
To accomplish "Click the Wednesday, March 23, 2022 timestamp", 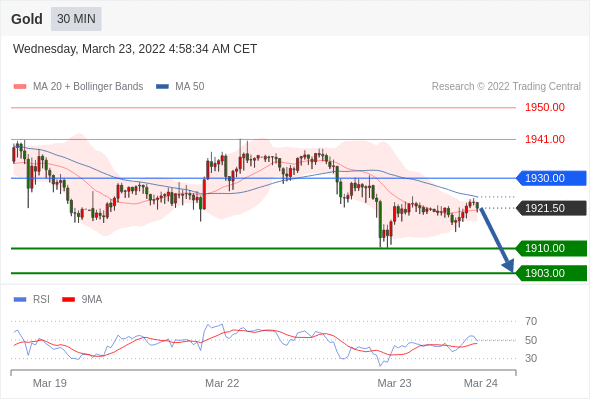I will pos(135,49).
